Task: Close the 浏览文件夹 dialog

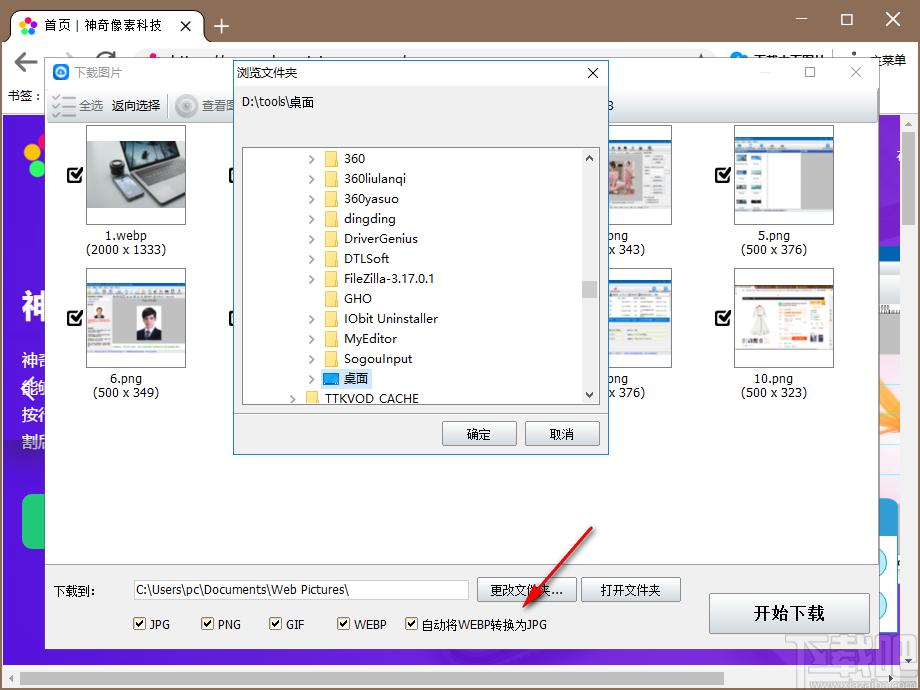Action: coord(593,73)
